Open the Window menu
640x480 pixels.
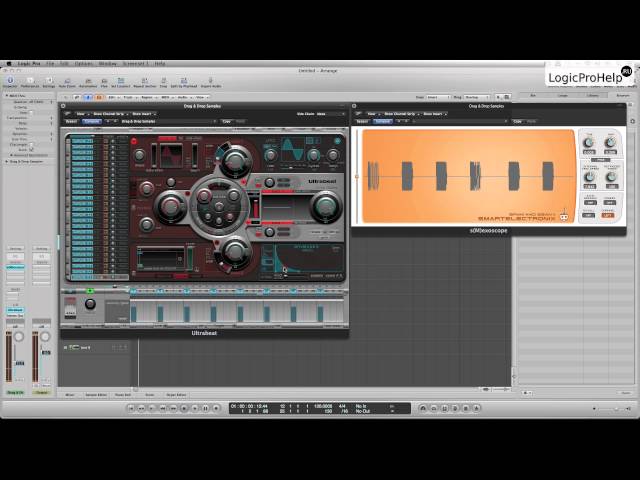(x=108, y=64)
